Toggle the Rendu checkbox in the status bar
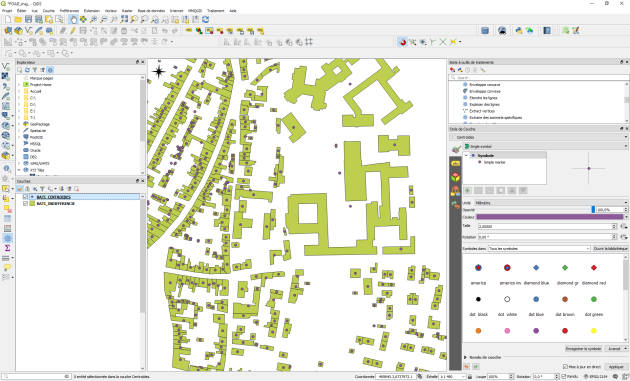The image size is (630, 381). [564, 377]
